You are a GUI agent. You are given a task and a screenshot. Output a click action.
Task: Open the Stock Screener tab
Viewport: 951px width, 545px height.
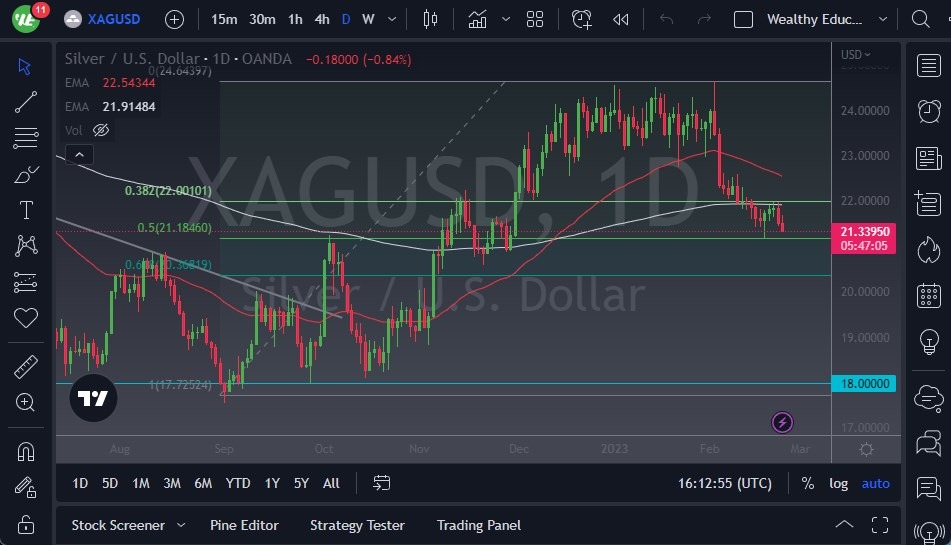click(x=118, y=526)
